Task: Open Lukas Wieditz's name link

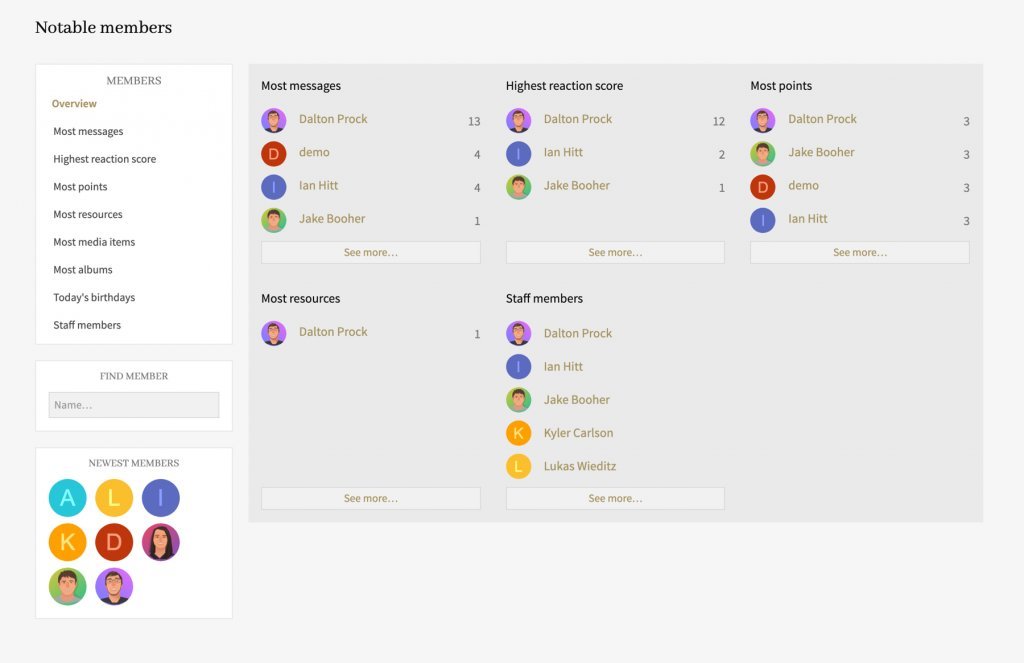Action: tap(580, 466)
